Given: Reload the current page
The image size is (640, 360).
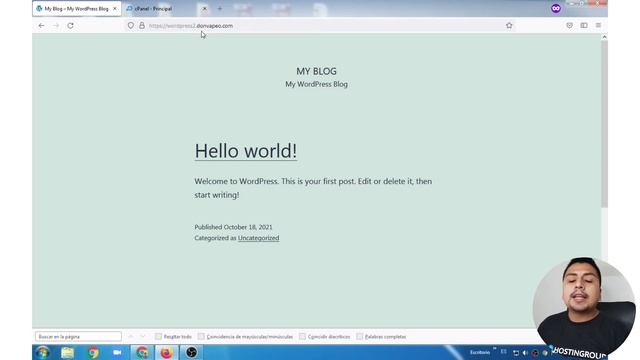Looking at the screenshot, I should point(70,25).
